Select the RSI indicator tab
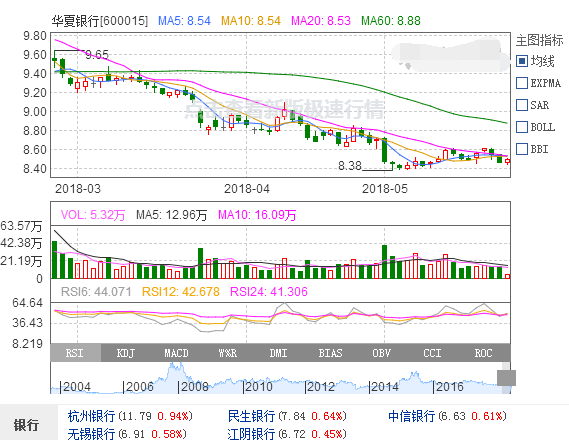 pyautogui.click(x=75, y=353)
